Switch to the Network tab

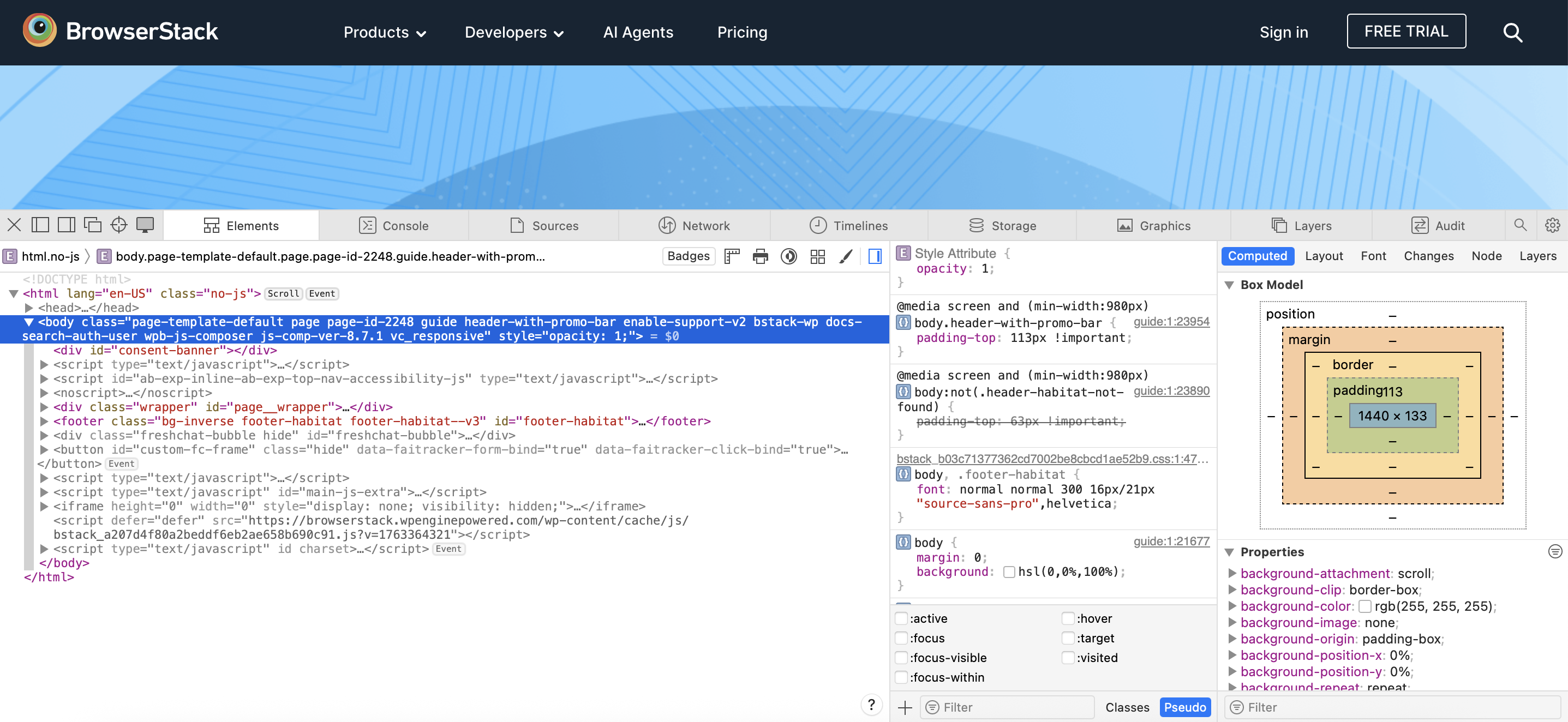pos(694,226)
